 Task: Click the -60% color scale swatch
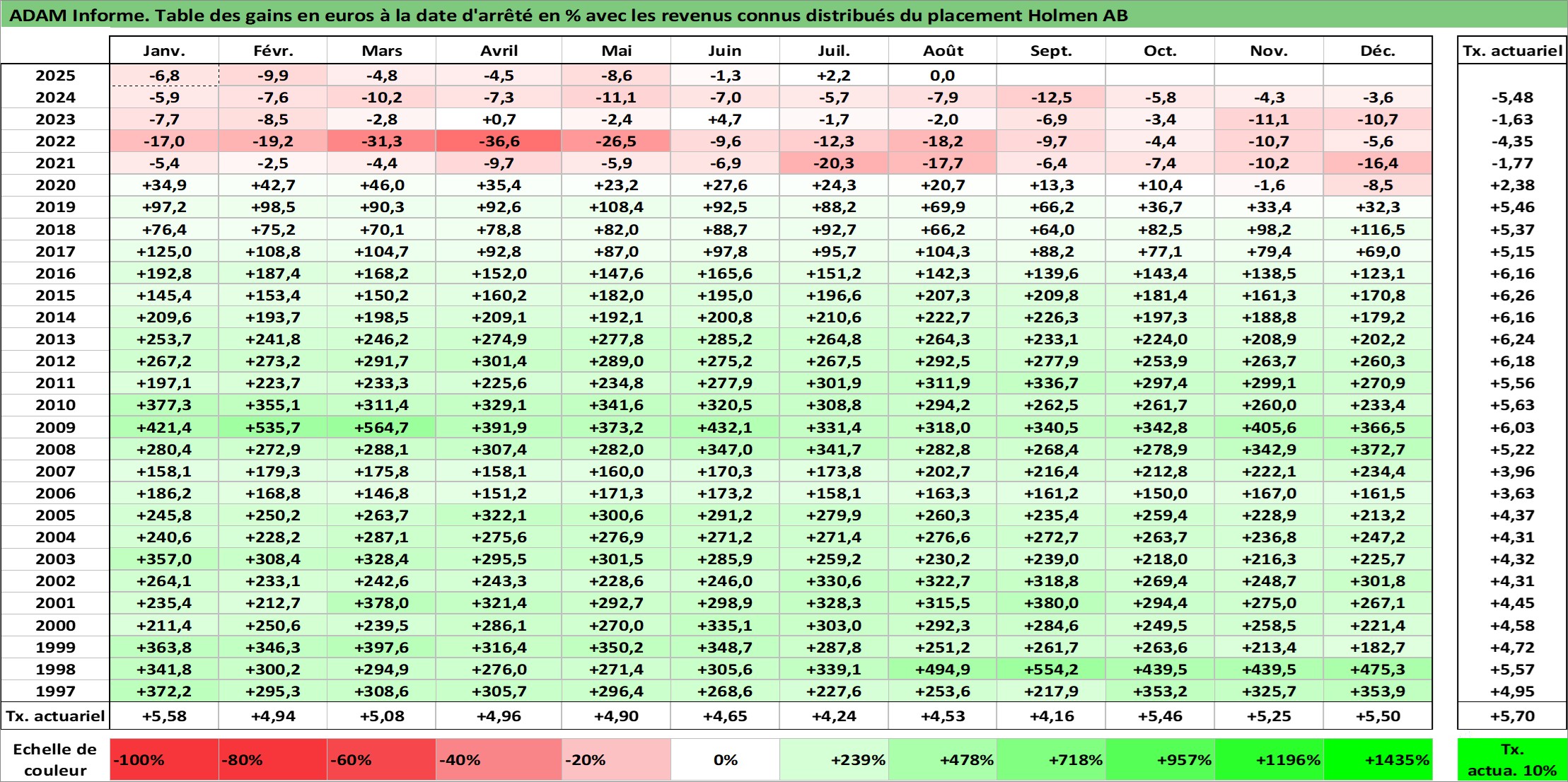point(381,760)
